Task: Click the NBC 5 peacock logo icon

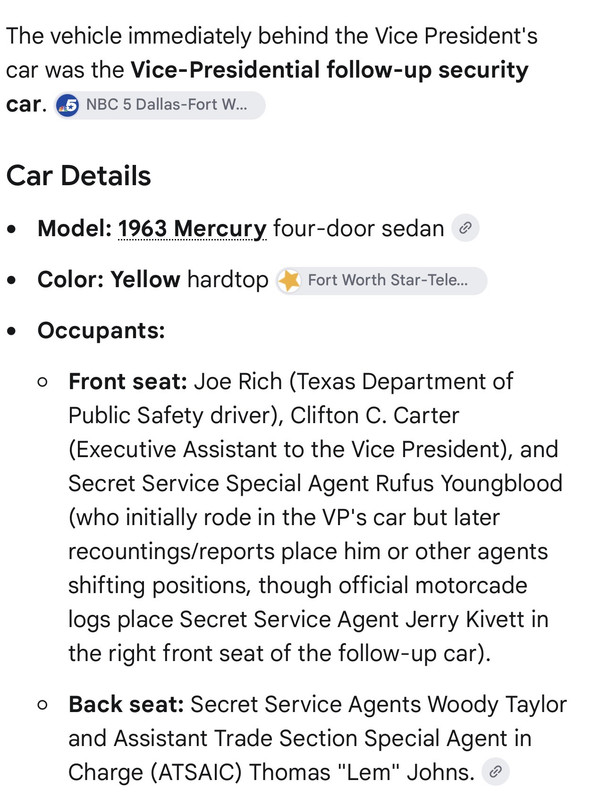Action: 67,105
